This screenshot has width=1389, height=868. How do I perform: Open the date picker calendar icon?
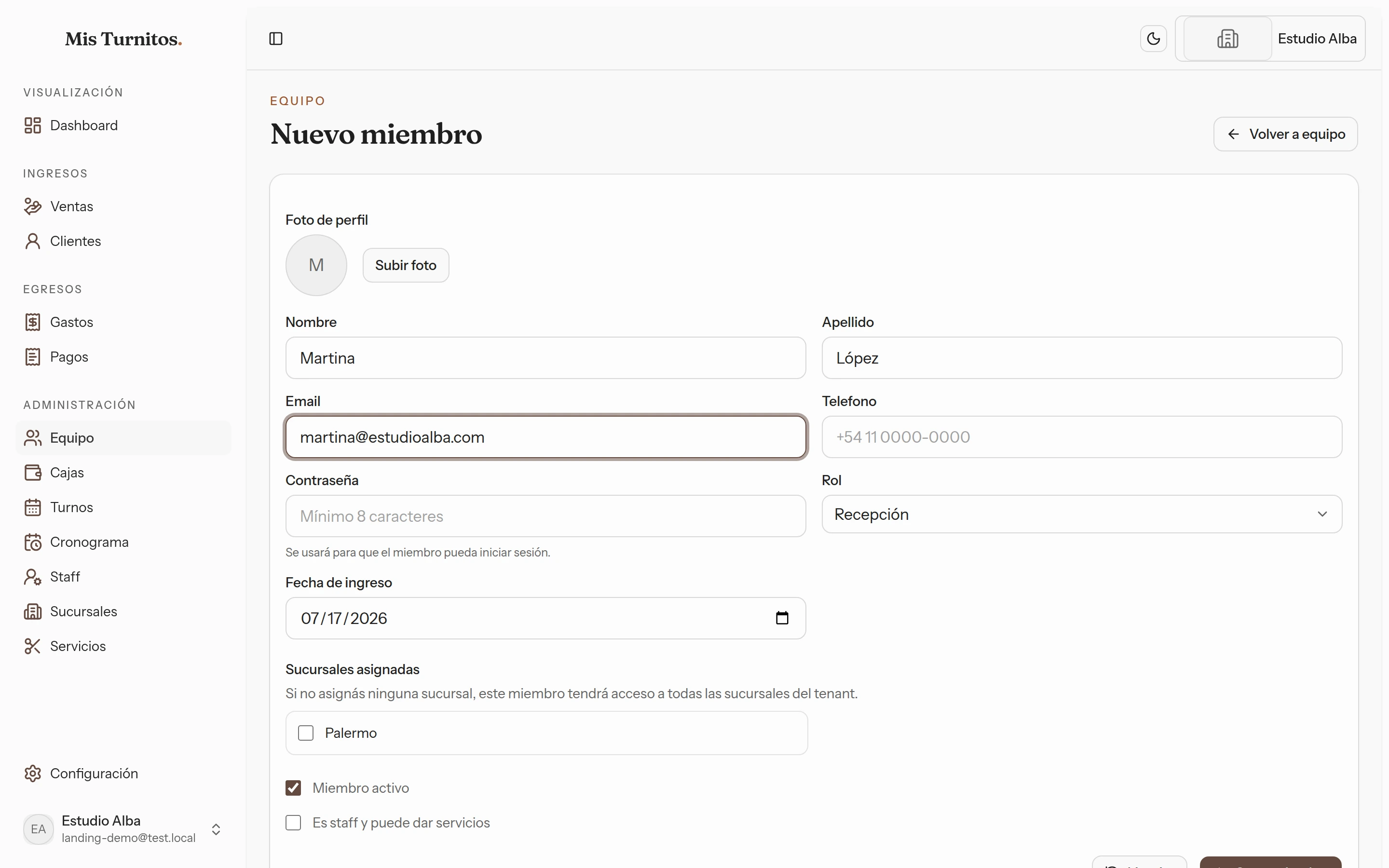[782, 618]
